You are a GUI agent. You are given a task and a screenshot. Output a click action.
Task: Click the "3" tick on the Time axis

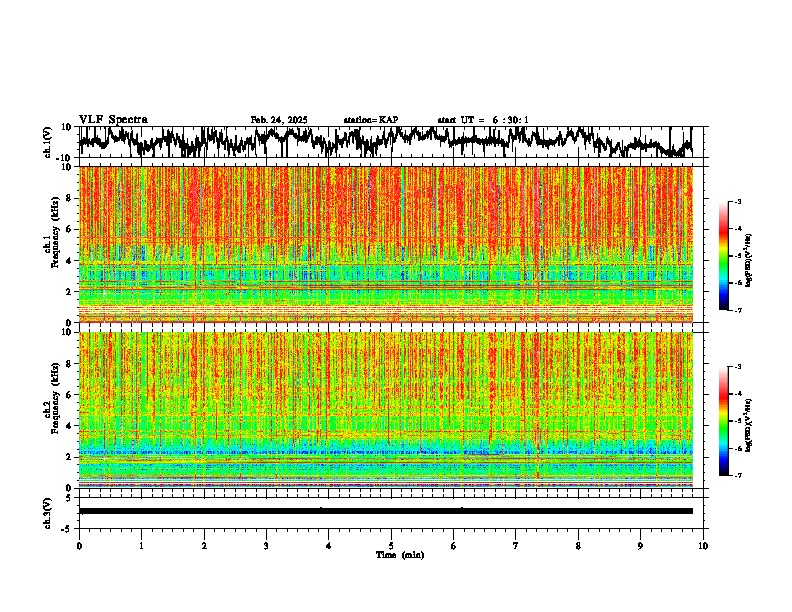click(266, 546)
